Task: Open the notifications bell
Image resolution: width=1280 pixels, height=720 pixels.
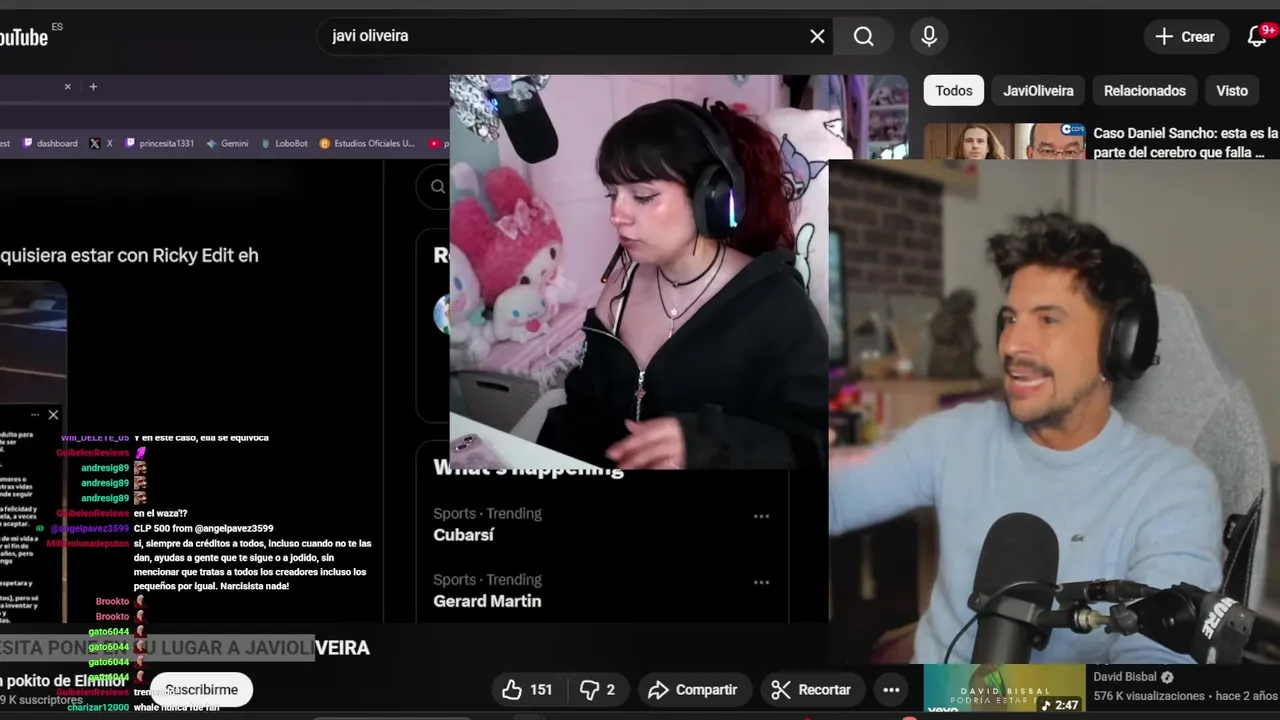Action: click(x=1258, y=36)
